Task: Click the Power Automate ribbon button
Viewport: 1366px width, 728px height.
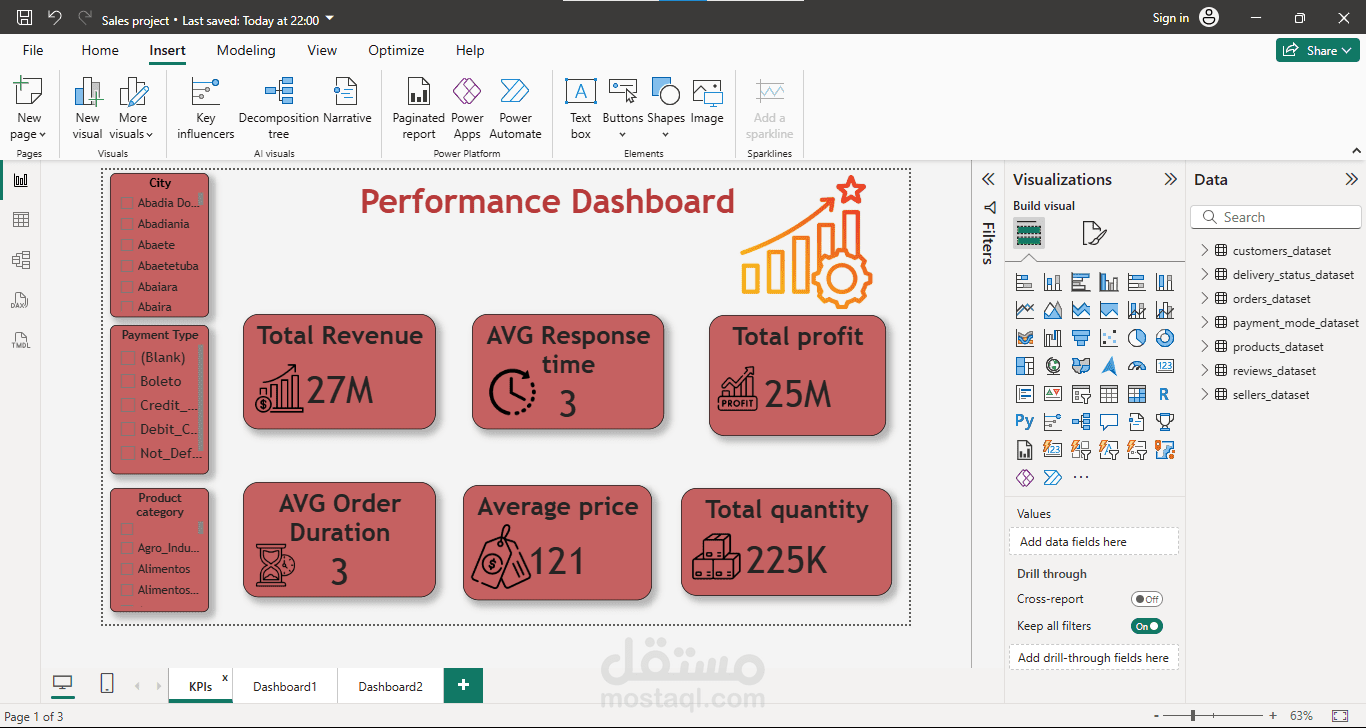Action: coord(516,108)
